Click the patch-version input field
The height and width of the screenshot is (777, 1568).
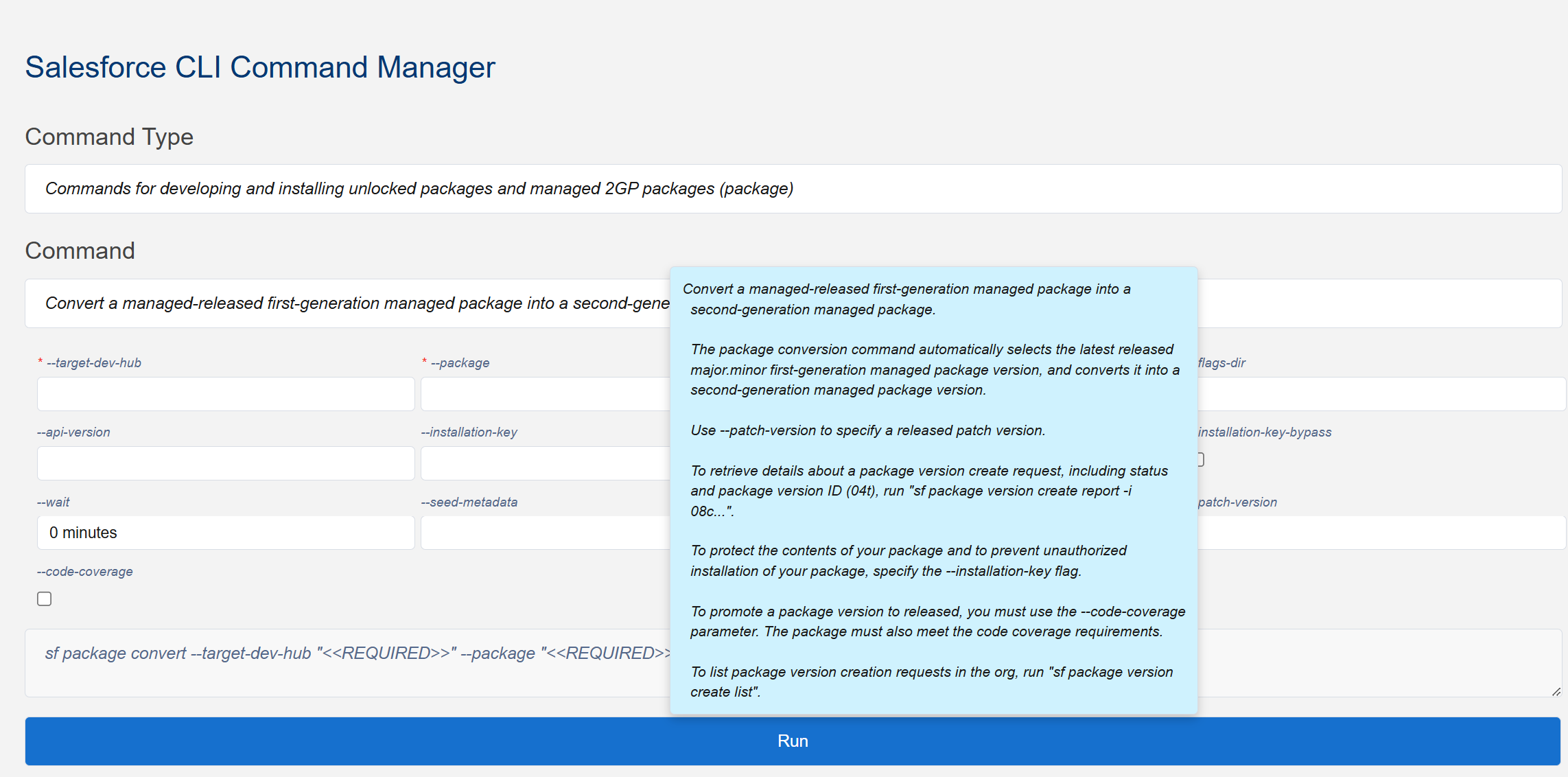[1381, 533]
